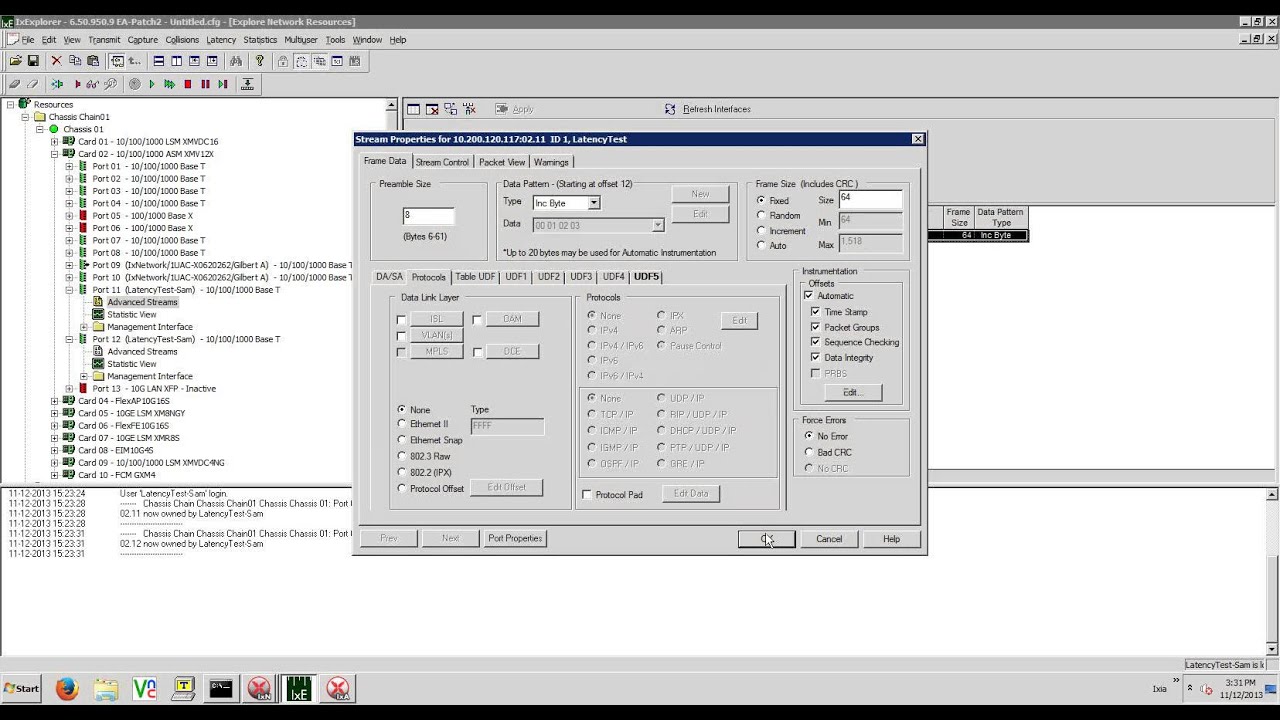The image size is (1280, 720).
Task: Open the Warnings tab
Action: coord(551,162)
